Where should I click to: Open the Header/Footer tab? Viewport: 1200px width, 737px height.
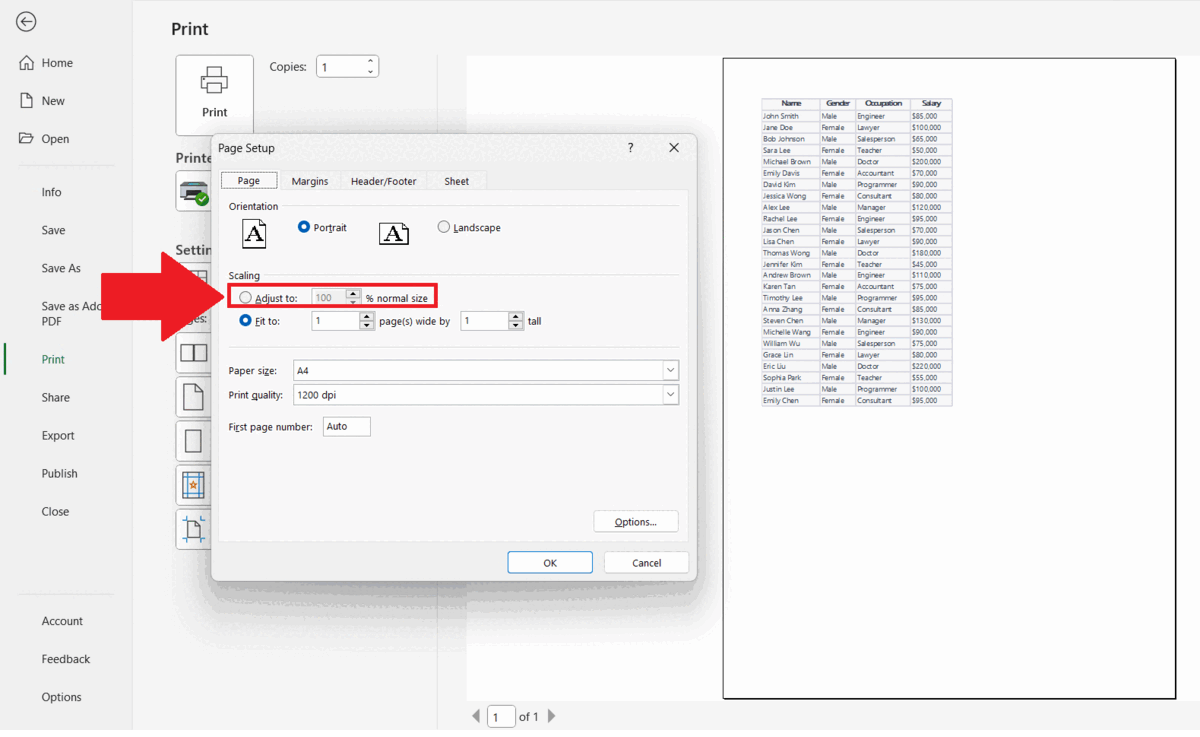pyautogui.click(x=383, y=181)
